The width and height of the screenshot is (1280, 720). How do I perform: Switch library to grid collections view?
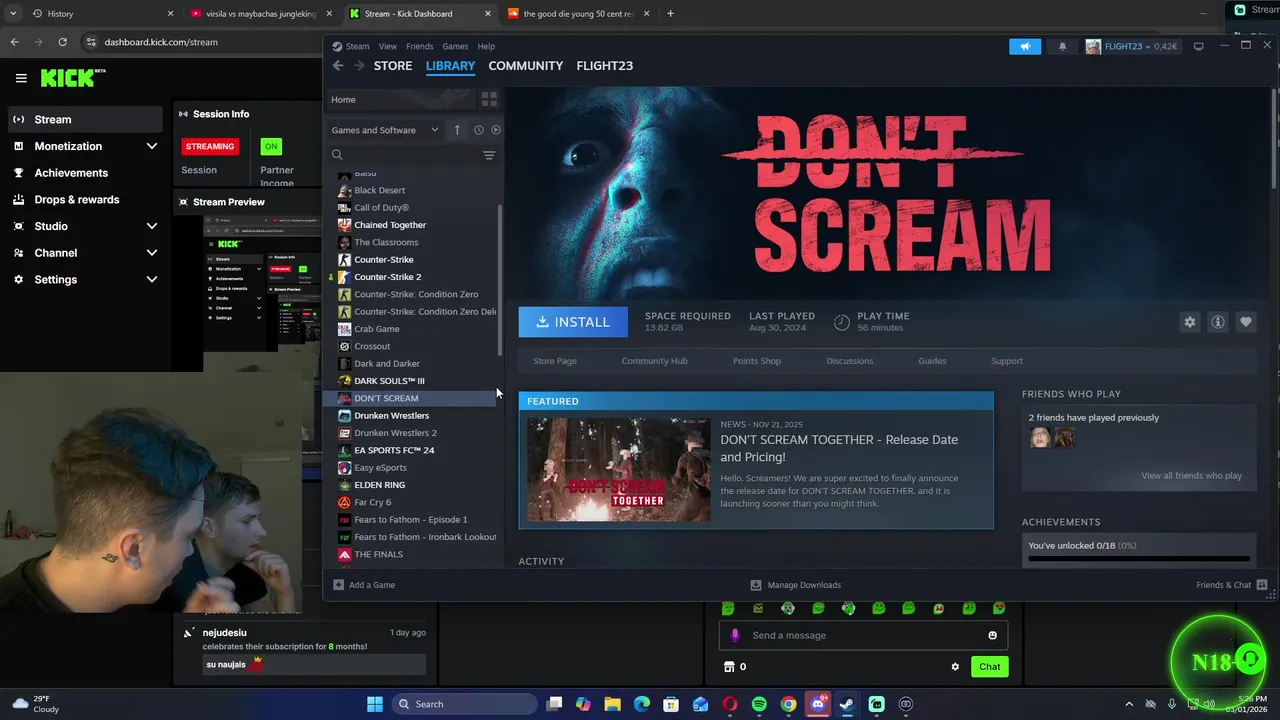(x=489, y=99)
